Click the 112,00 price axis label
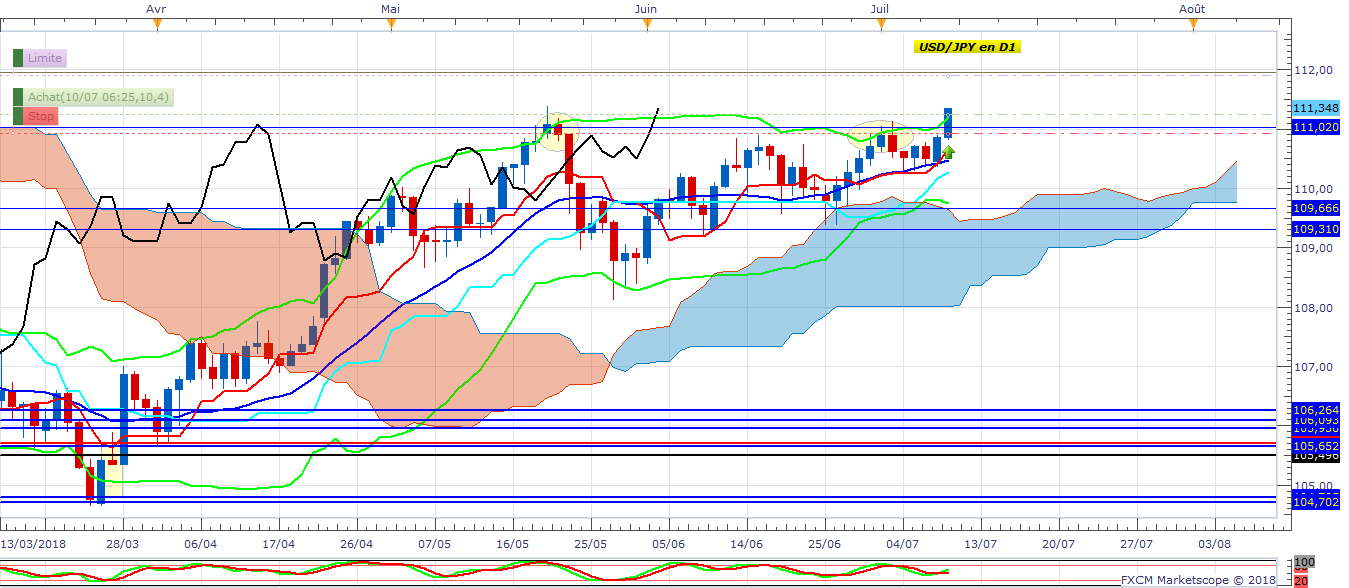 (1313, 71)
